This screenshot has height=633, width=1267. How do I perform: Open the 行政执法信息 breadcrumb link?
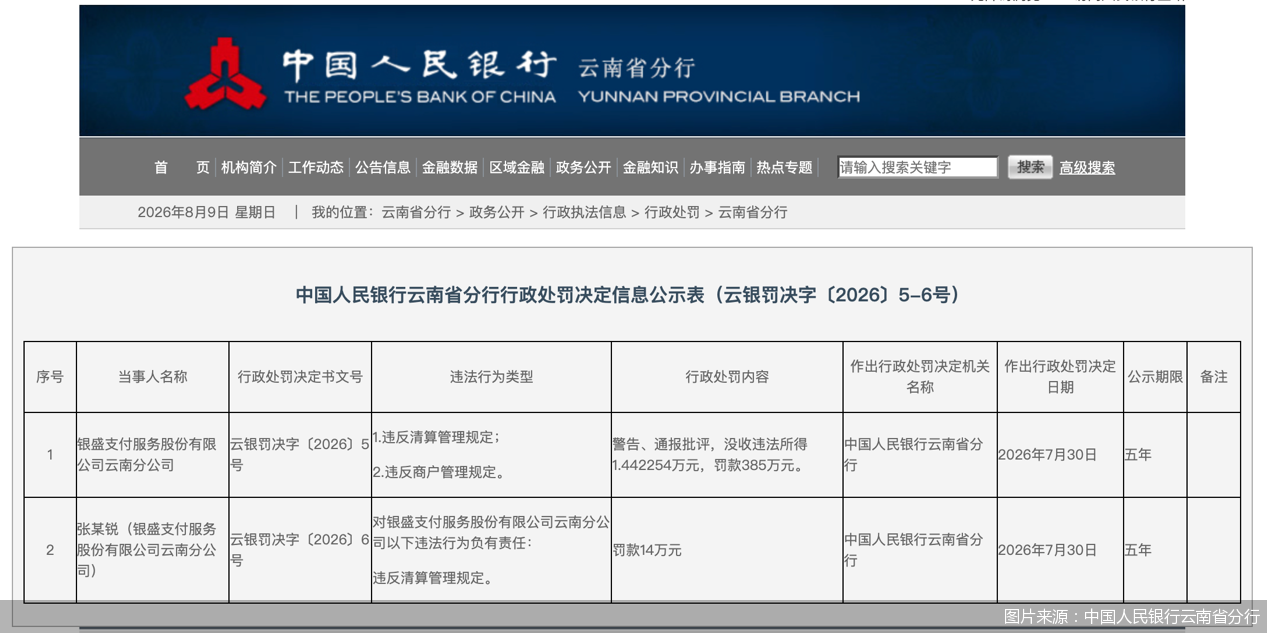(585, 212)
